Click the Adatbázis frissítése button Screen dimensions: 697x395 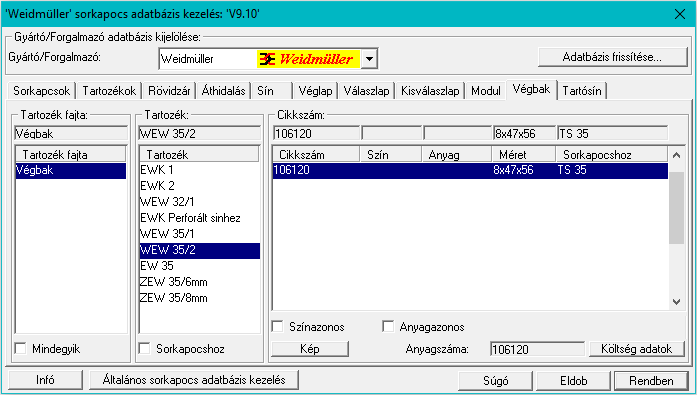tap(613, 57)
